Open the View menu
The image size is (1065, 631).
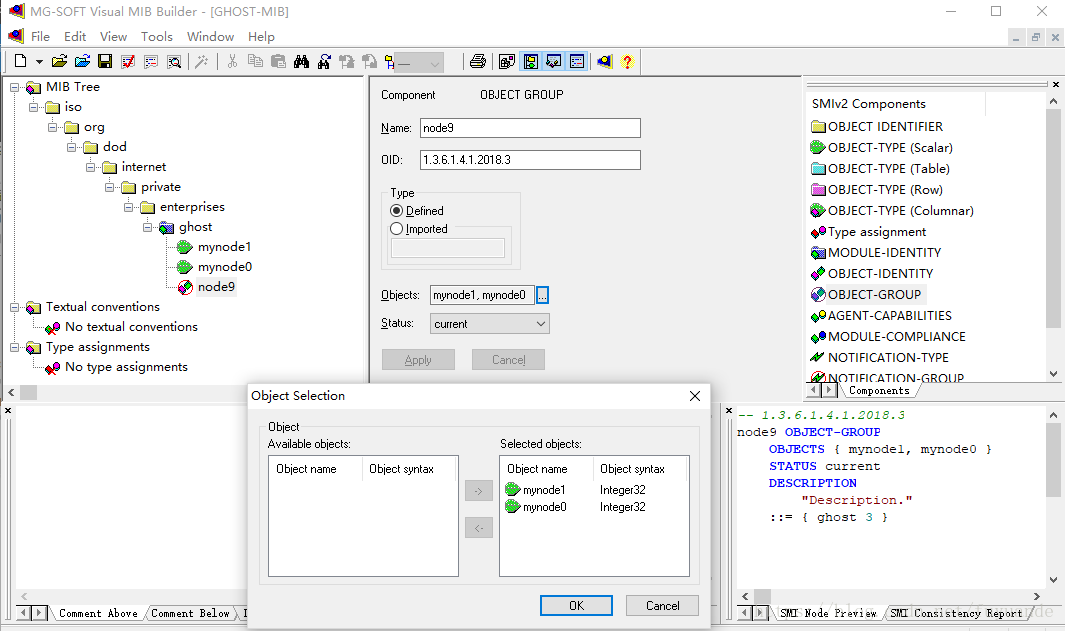click(113, 37)
